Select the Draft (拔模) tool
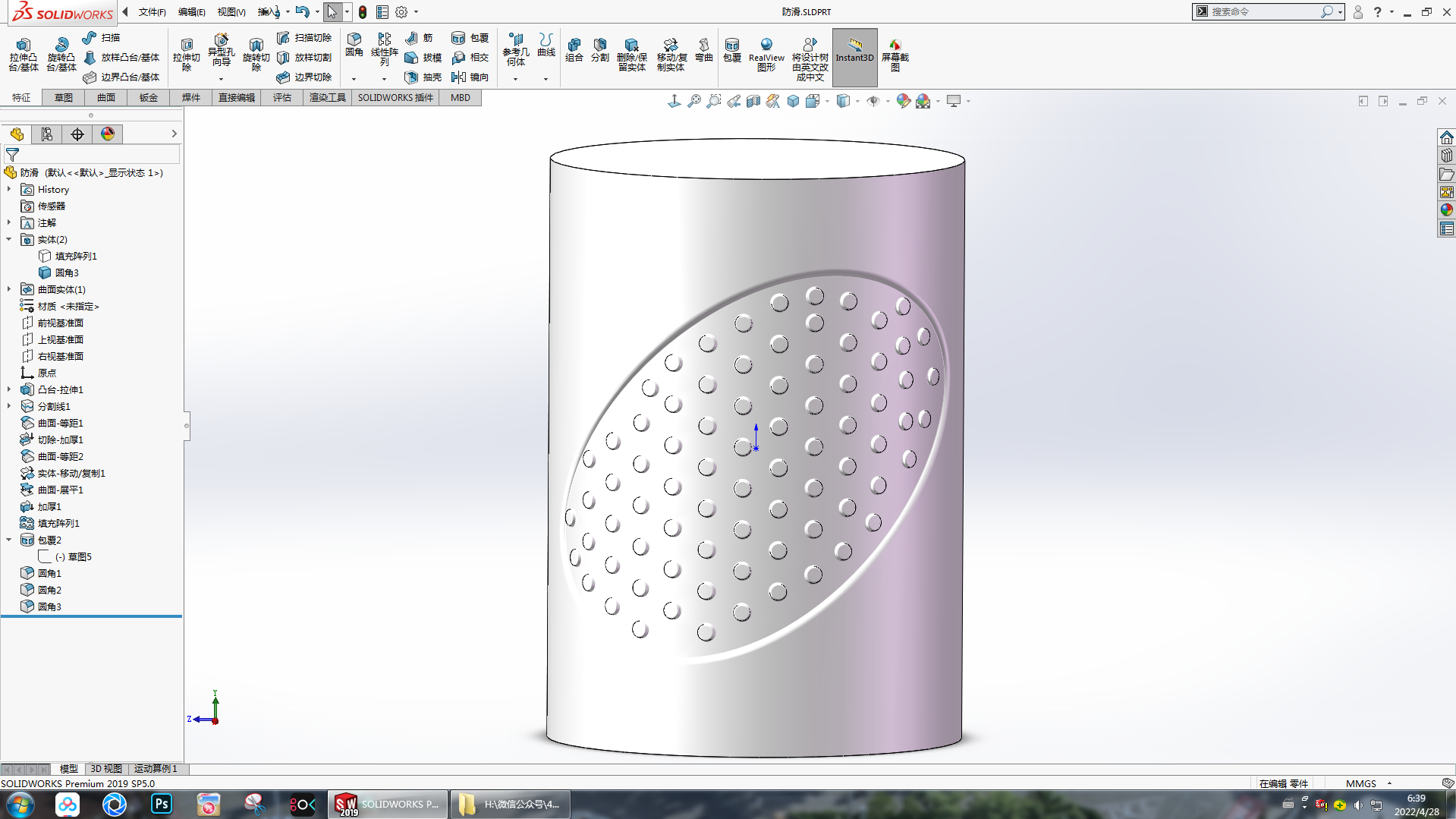 coord(423,58)
